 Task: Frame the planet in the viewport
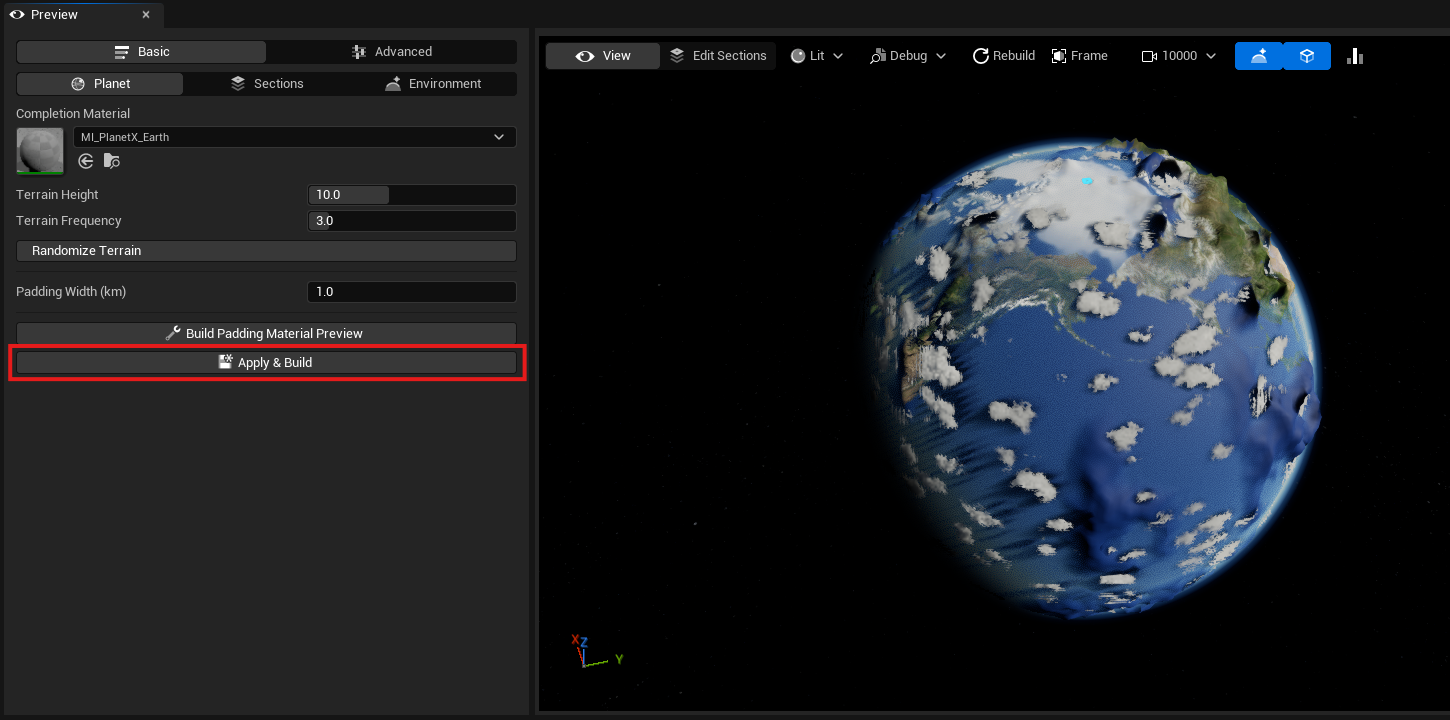pyautogui.click(x=1080, y=56)
